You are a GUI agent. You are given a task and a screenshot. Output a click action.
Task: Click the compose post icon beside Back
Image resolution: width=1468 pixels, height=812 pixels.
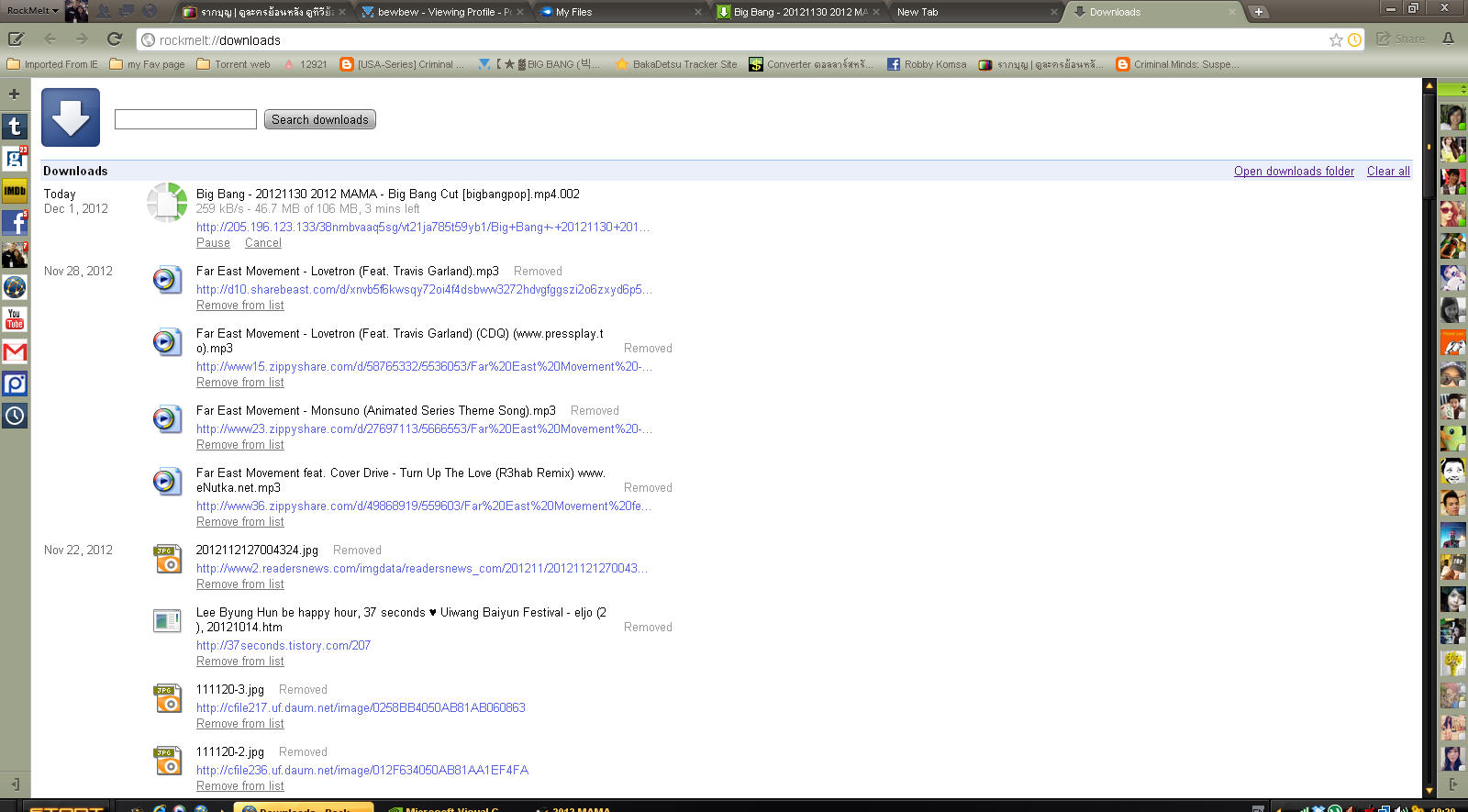pyautogui.click(x=17, y=39)
